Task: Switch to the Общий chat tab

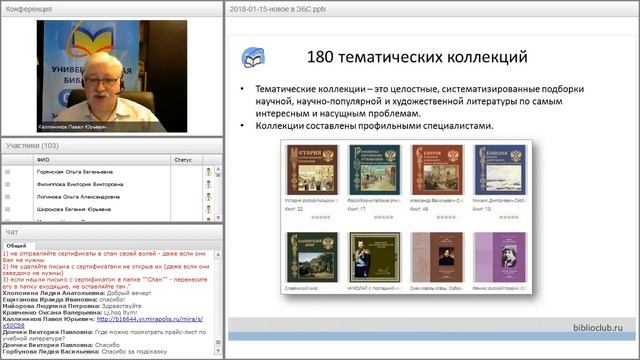Action: tap(16, 246)
